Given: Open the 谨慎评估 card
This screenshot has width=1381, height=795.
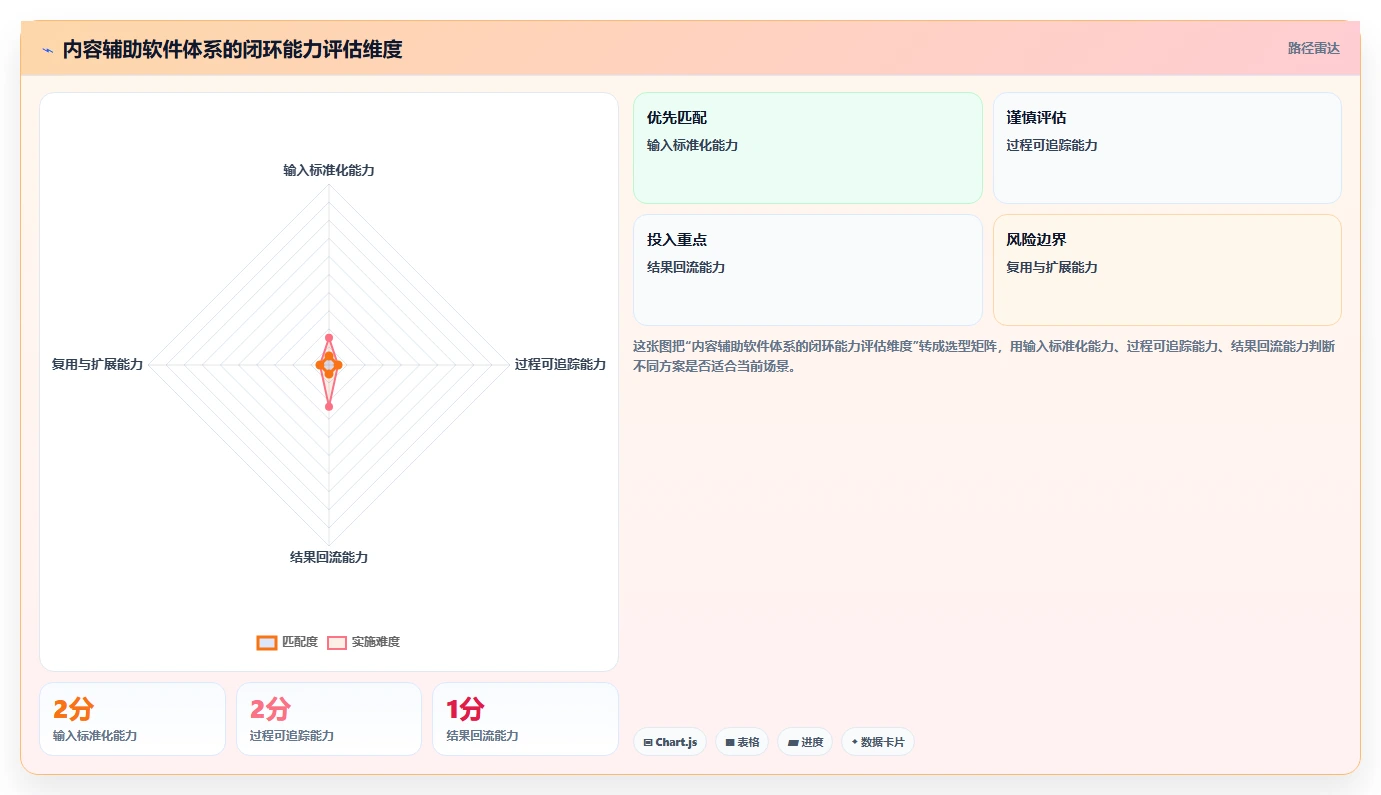Looking at the screenshot, I should pyautogui.click(x=1167, y=148).
